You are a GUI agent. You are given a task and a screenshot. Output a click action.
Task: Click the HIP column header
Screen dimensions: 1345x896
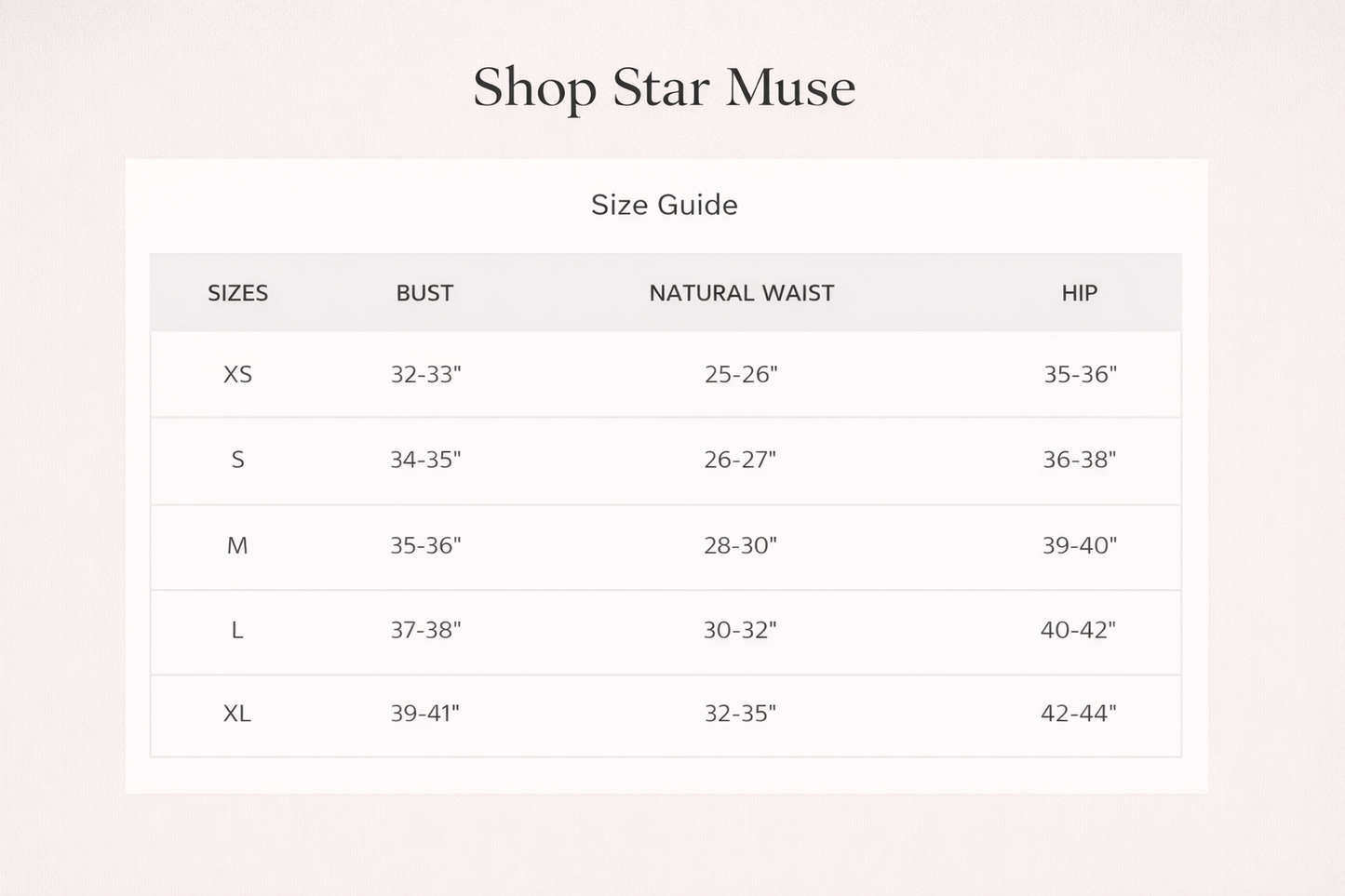[x=1080, y=293]
